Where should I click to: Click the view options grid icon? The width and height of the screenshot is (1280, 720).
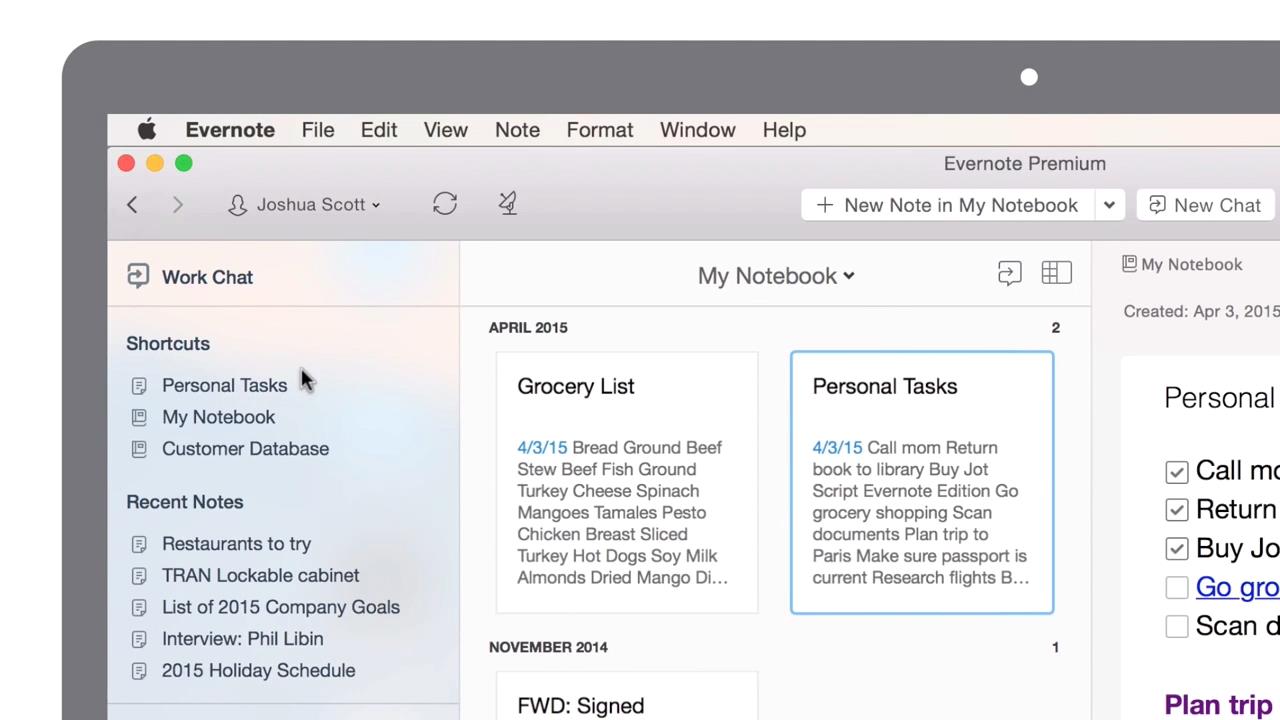click(x=1056, y=273)
